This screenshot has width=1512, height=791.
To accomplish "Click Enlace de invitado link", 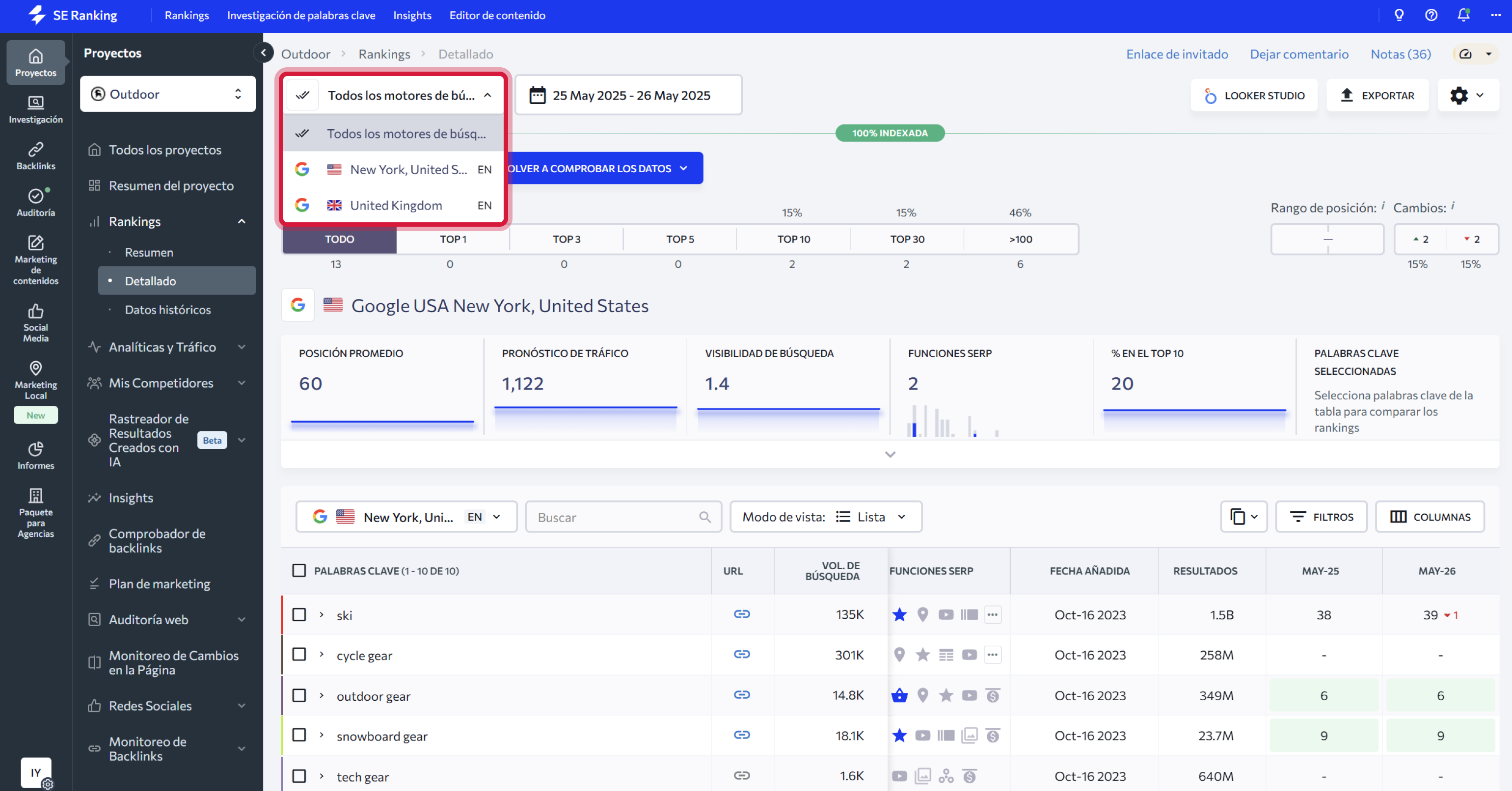I will click(x=1177, y=54).
